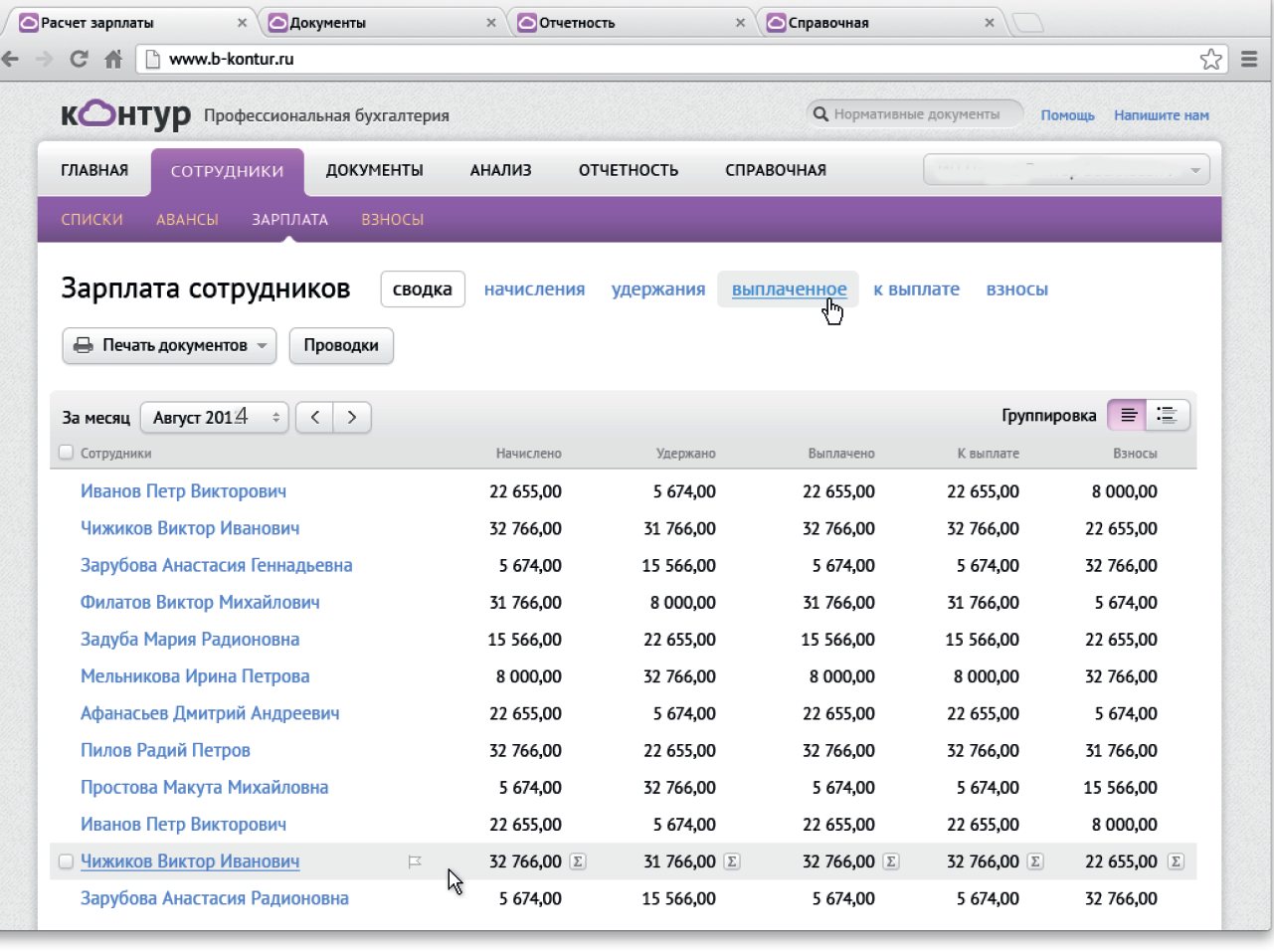
Task: Open employee Филатов Виктор Михайлович
Action: coord(200,603)
